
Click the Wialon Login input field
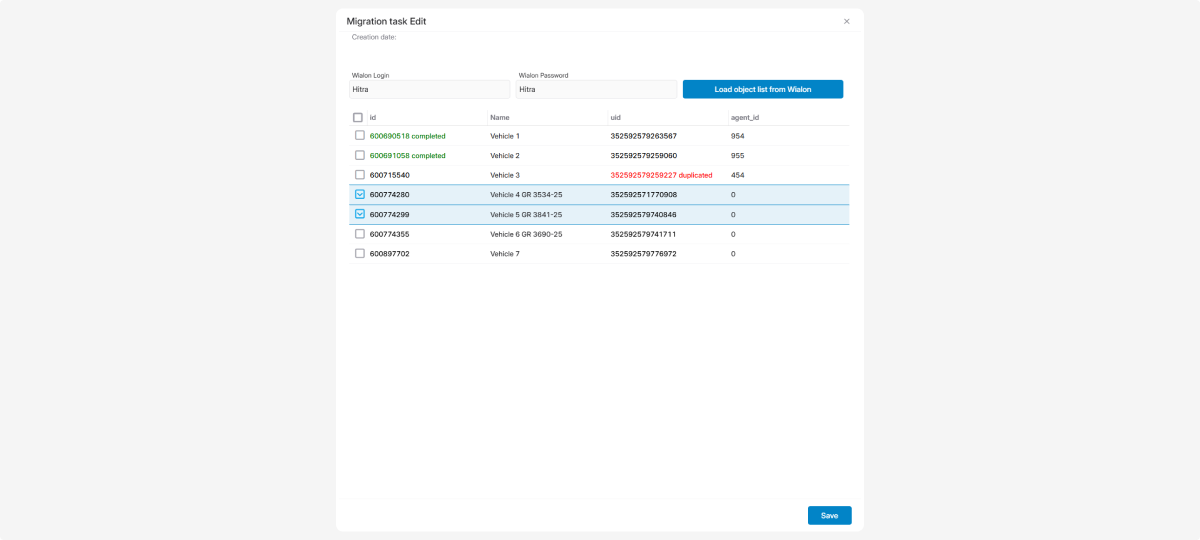point(430,90)
